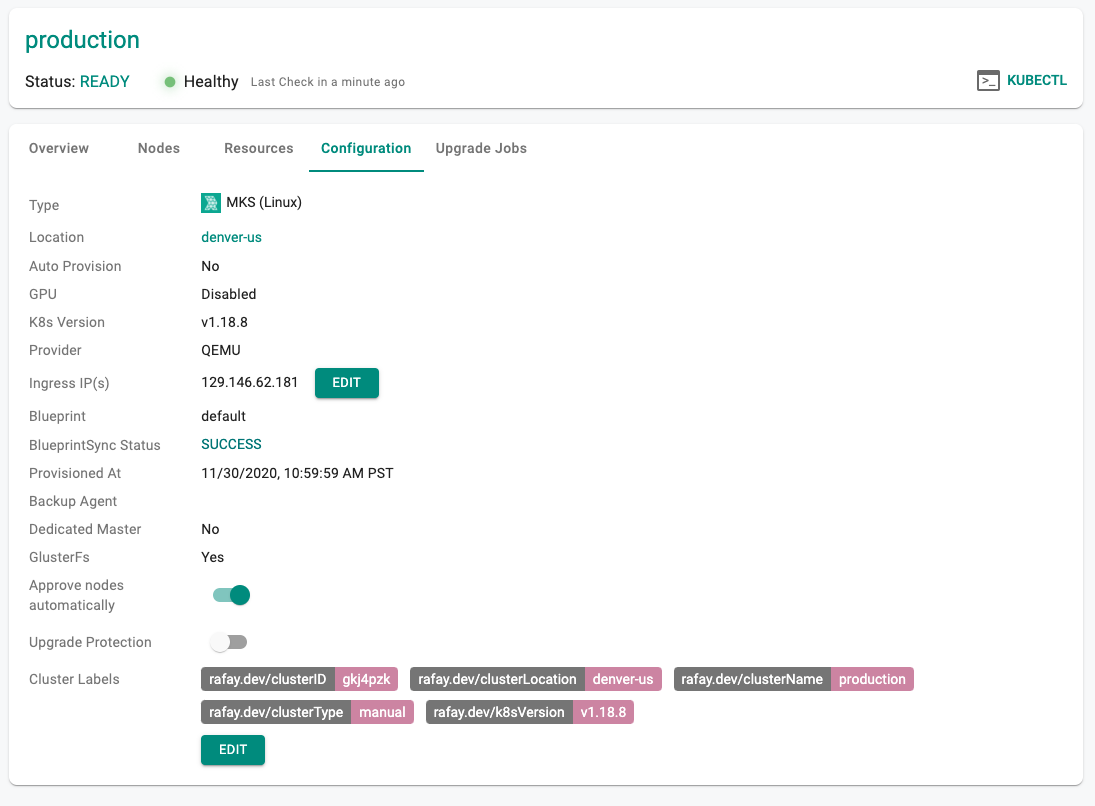Click the v1.18.8 label value chip
Viewport: 1095px width, 806px height.
603,712
